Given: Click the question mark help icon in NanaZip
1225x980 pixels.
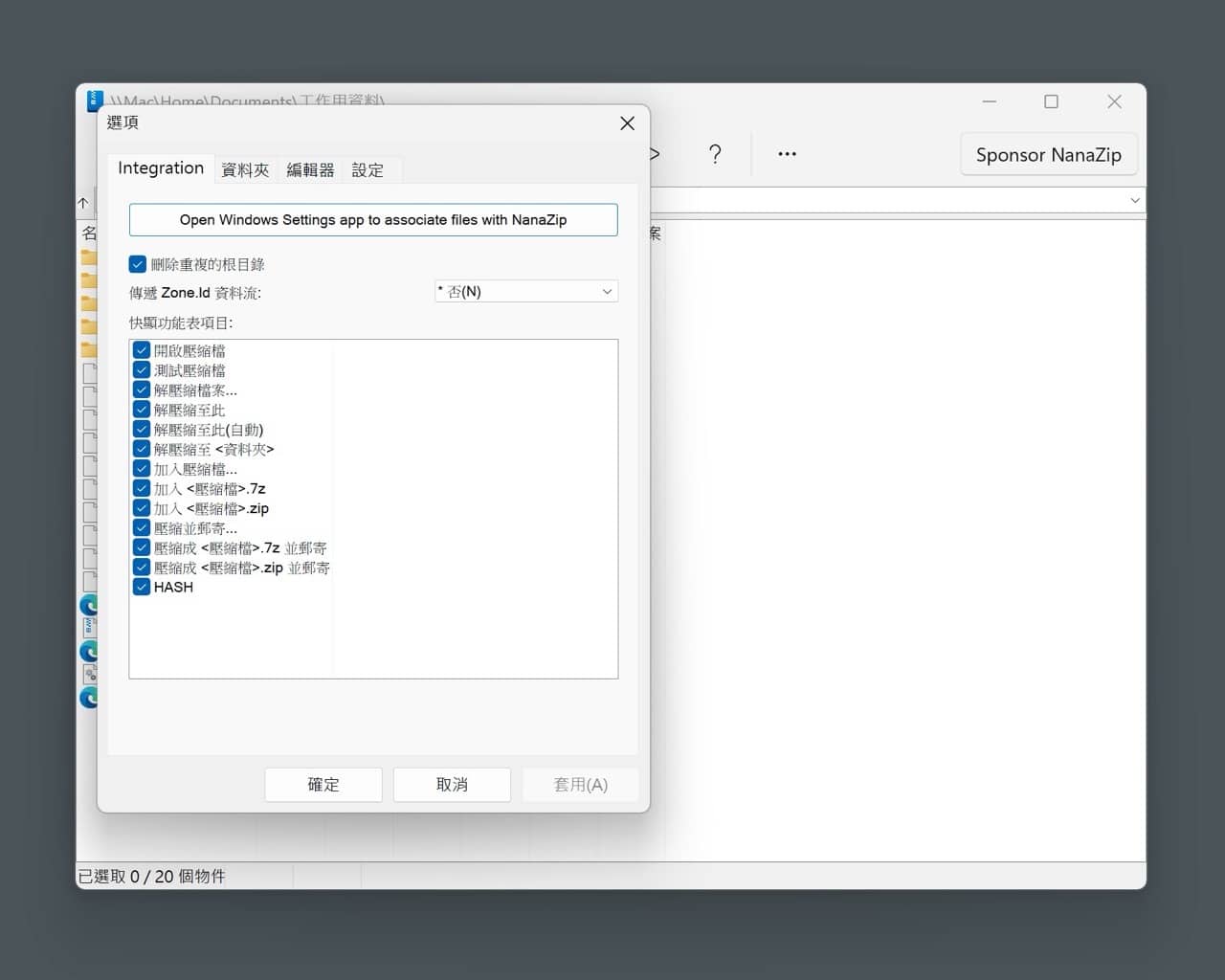Looking at the screenshot, I should (x=715, y=154).
